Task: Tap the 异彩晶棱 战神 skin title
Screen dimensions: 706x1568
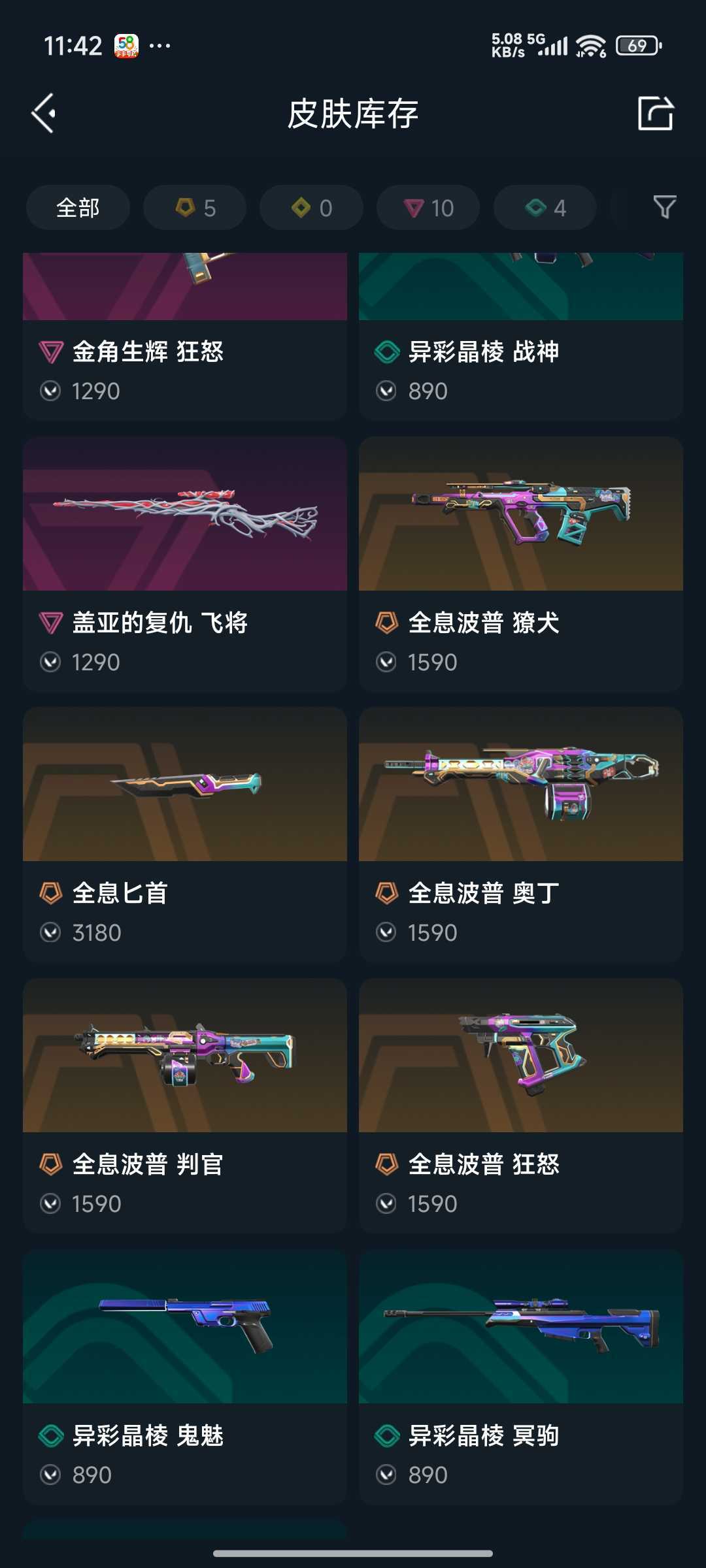Action: [x=484, y=351]
